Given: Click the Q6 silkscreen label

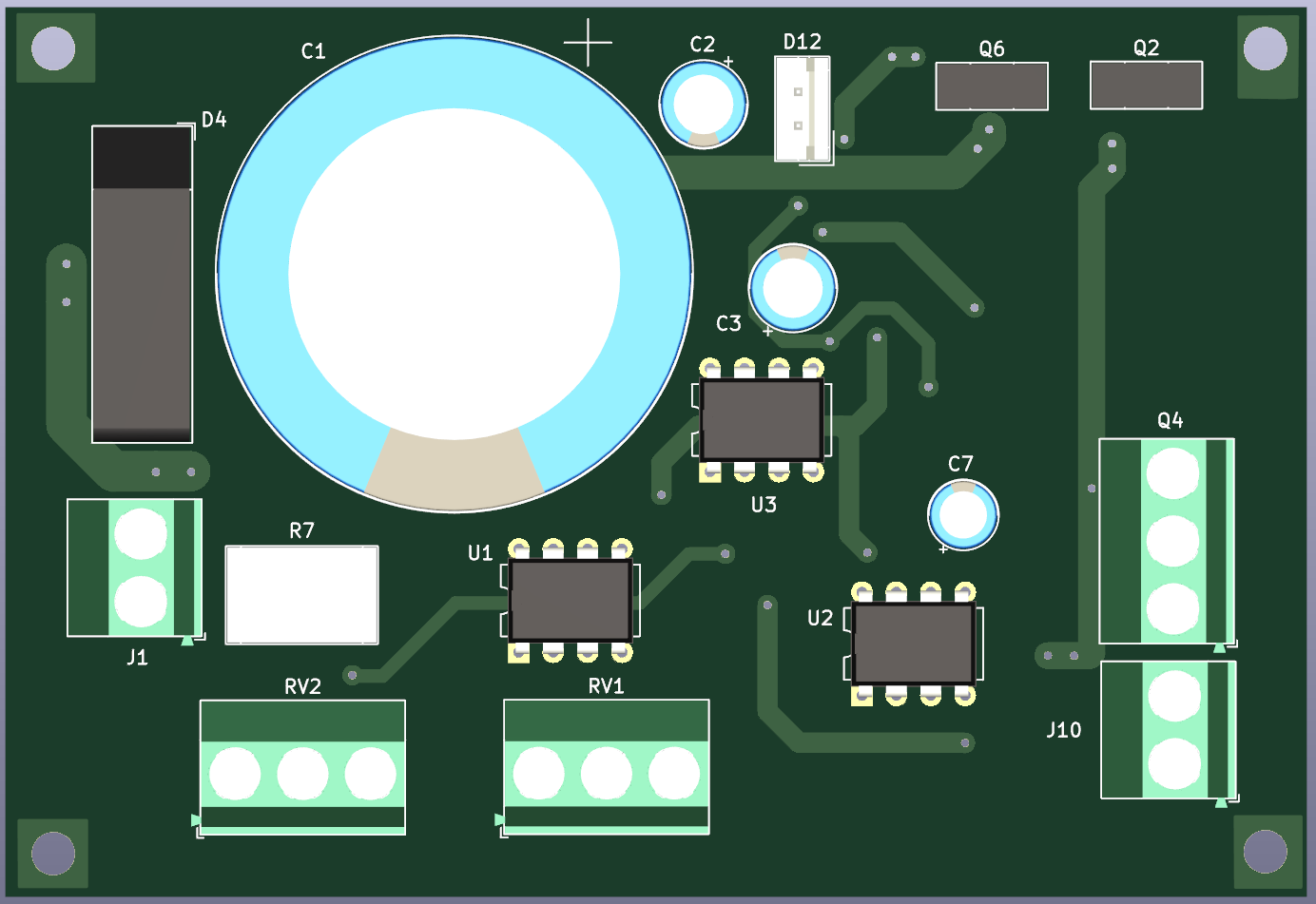Looking at the screenshot, I should coord(992,48).
